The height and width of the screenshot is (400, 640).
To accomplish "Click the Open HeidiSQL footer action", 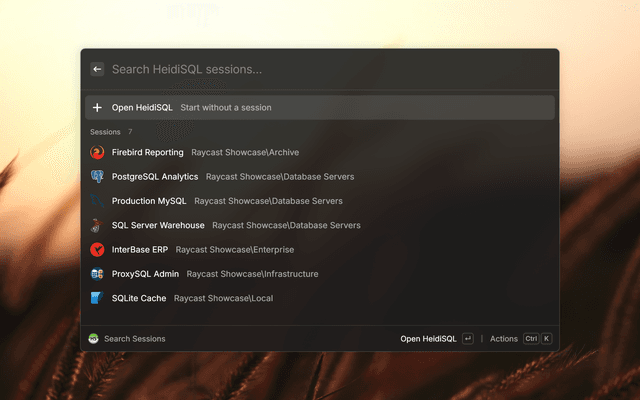I will pyautogui.click(x=428, y=339).
